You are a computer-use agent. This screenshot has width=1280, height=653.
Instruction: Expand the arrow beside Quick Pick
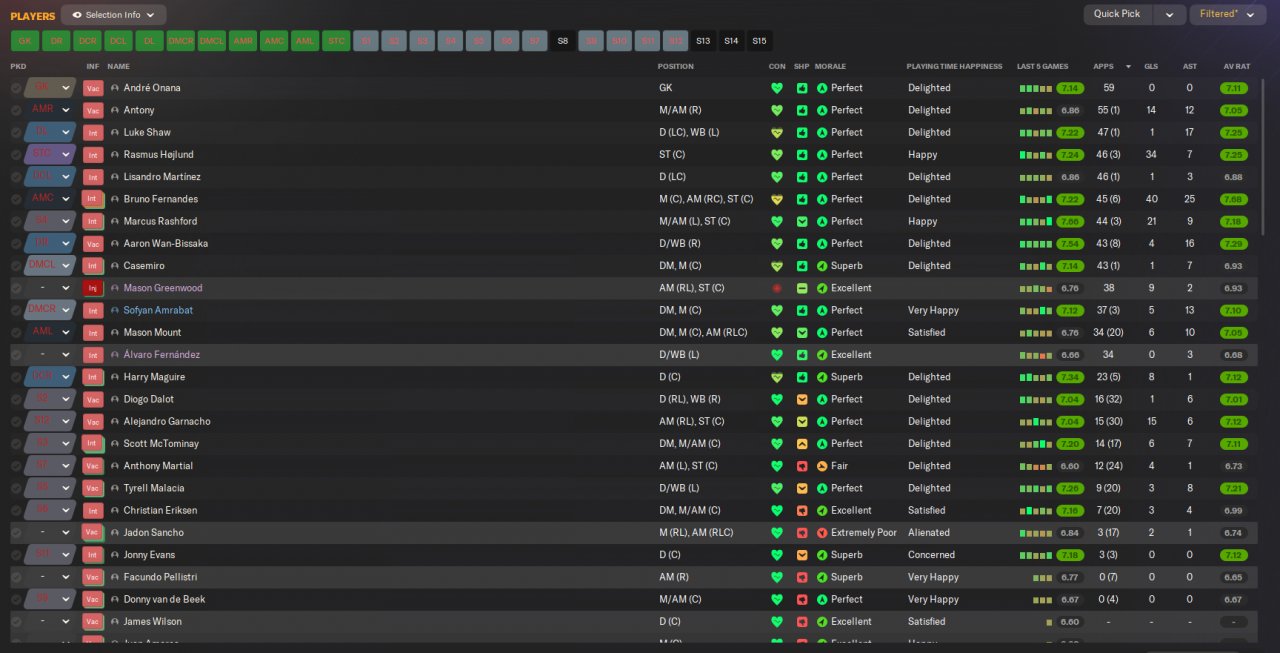pos(1169,14)
